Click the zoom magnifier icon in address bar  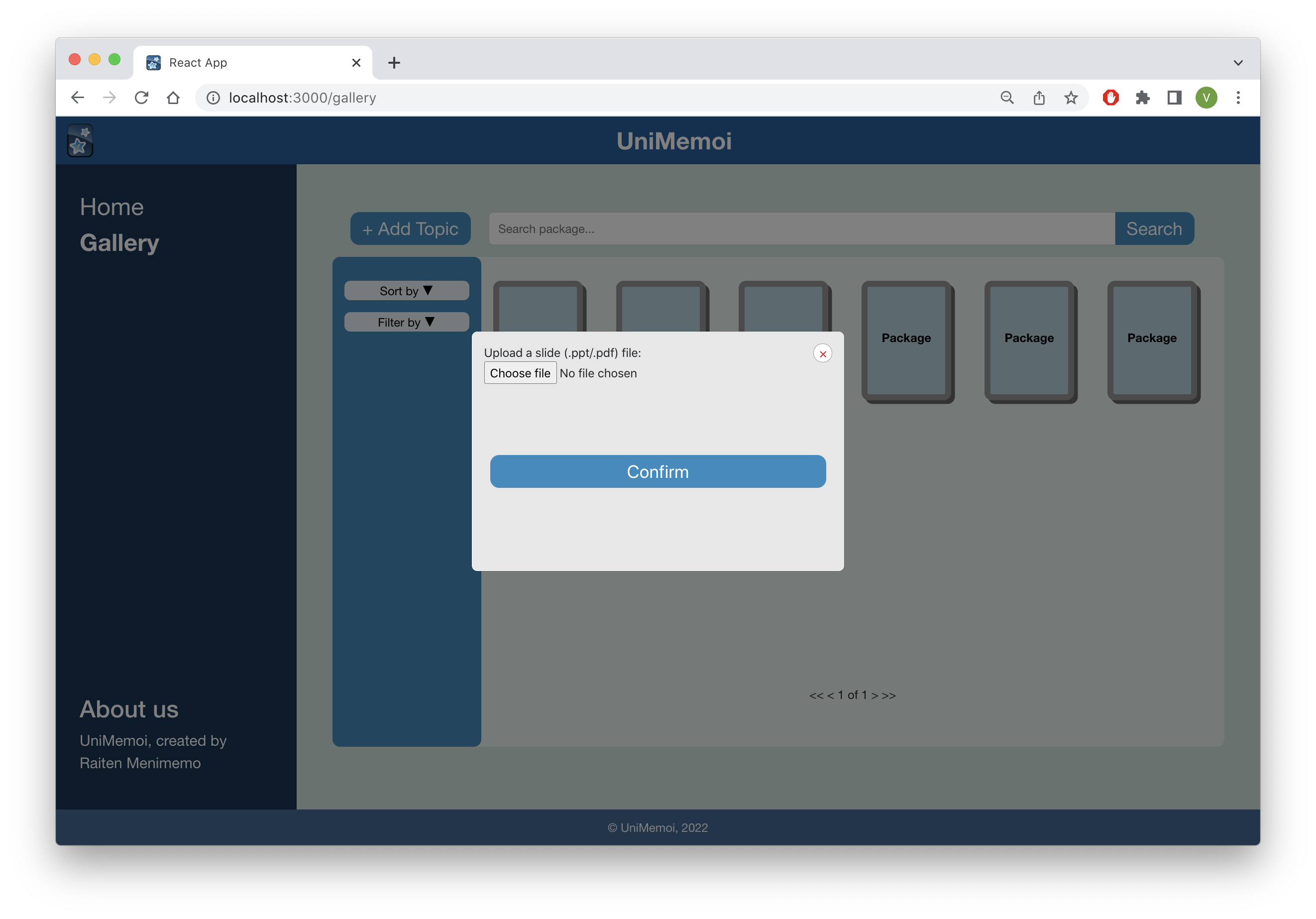coord(1007,98)
